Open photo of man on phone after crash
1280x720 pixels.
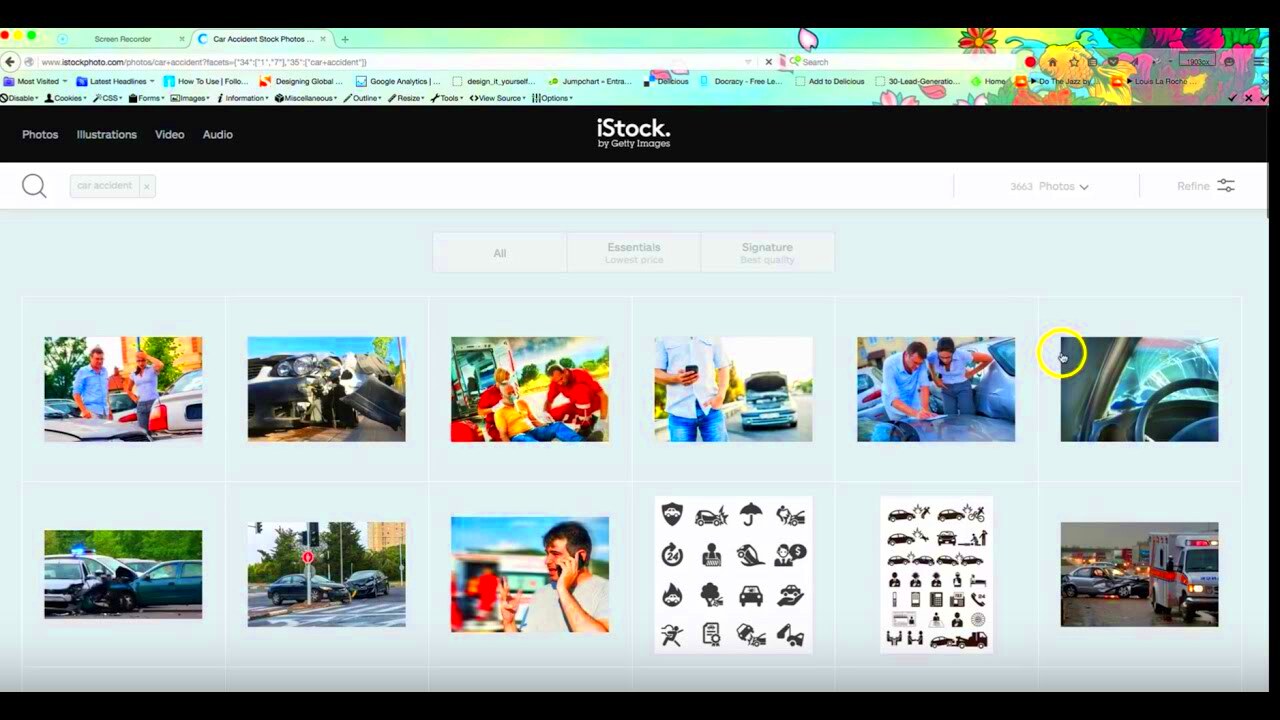(530, 574)
